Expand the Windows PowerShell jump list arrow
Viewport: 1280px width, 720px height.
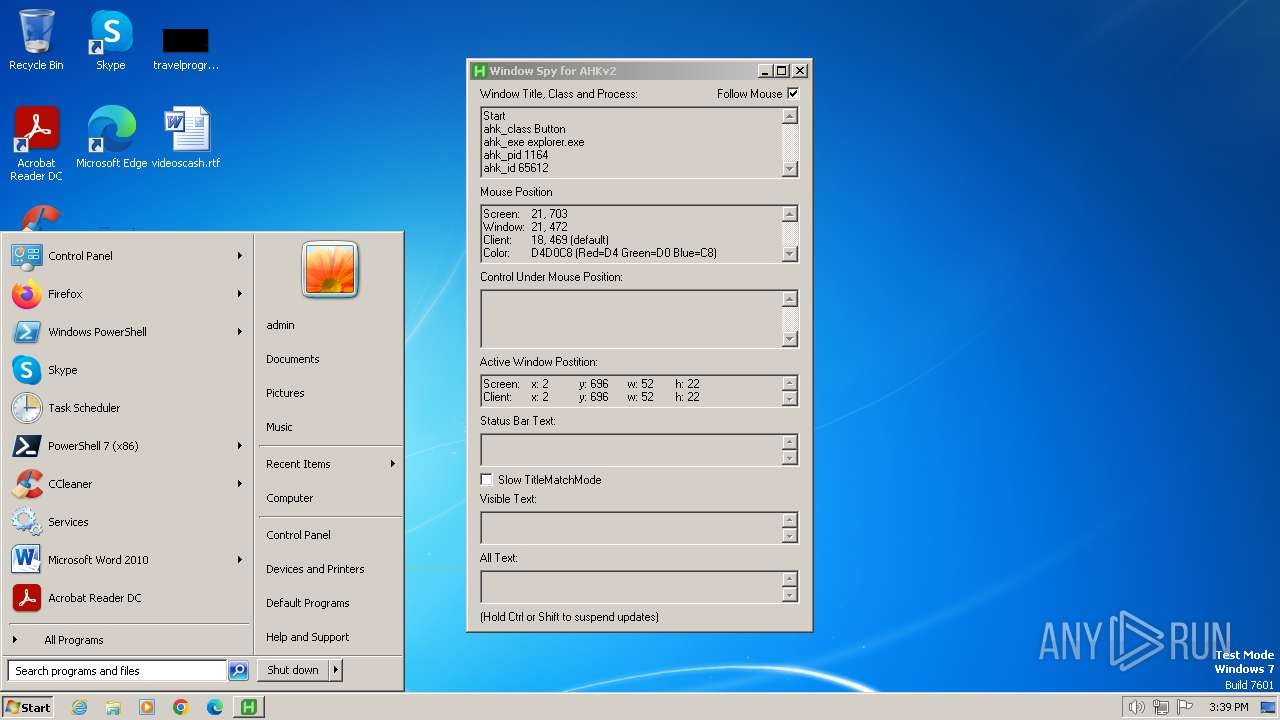pyautogui.click(x=240, y=332)
